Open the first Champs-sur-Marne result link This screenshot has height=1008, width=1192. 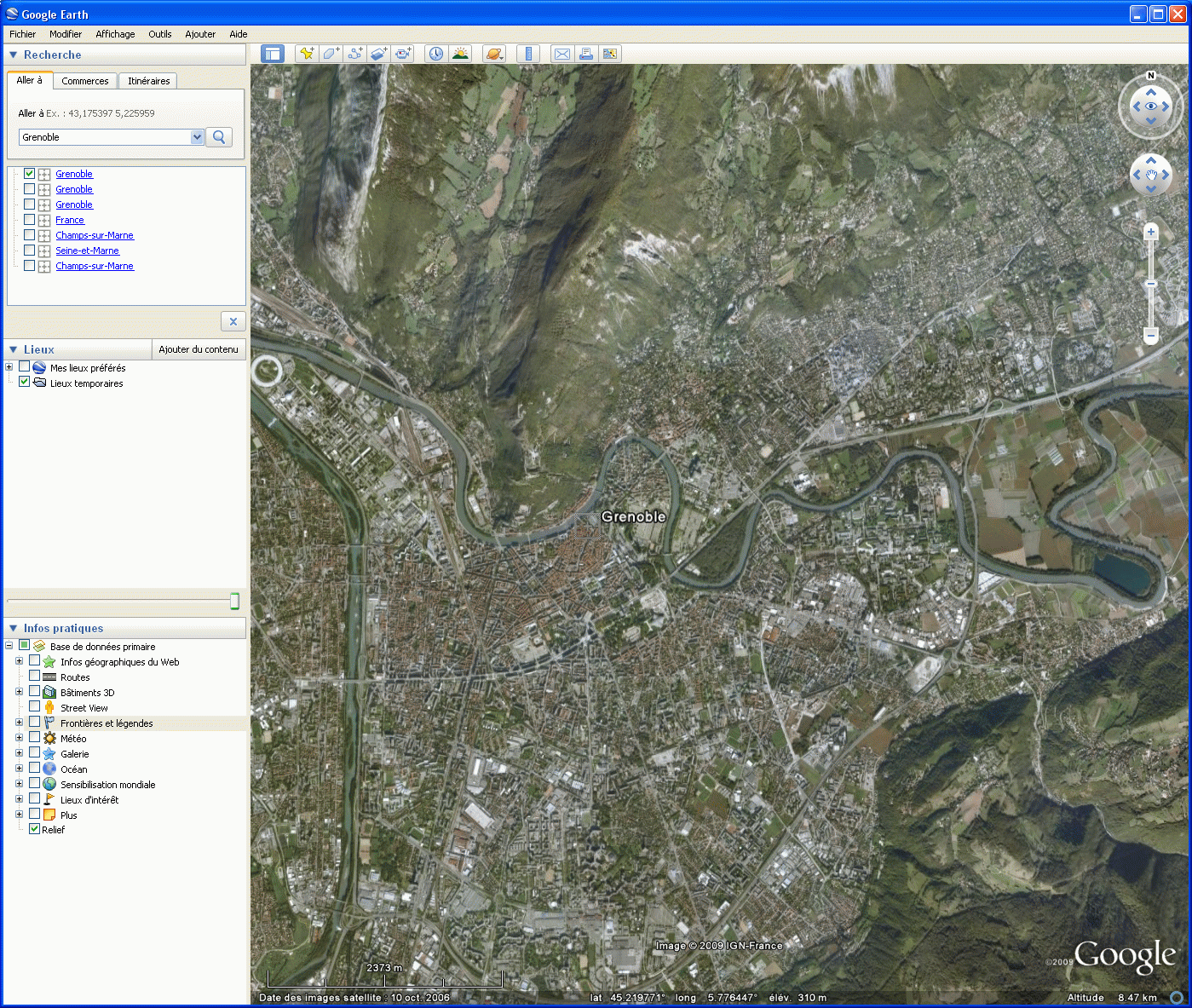click(x=95, y=235)
